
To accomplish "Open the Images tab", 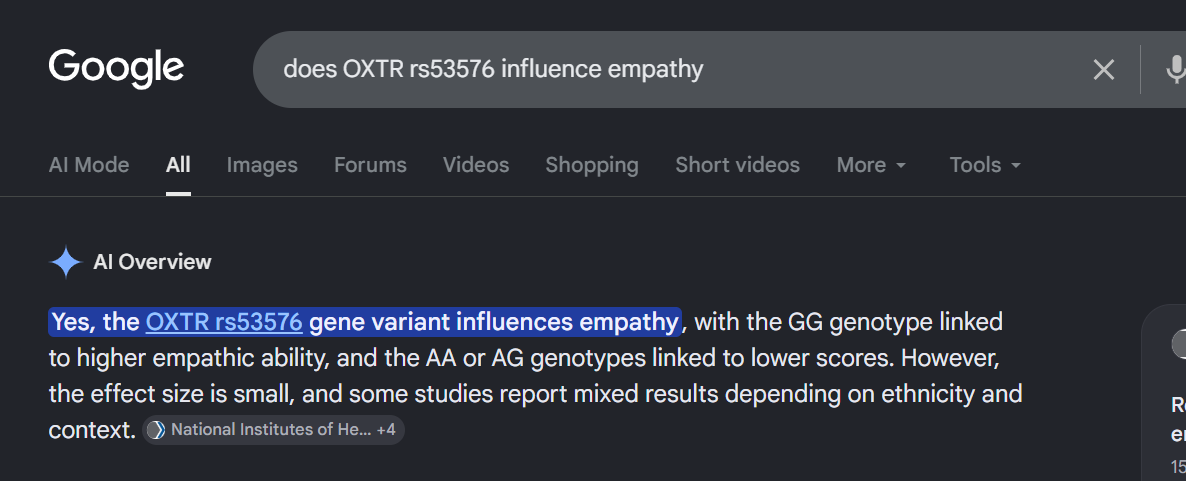I will 262,165.
